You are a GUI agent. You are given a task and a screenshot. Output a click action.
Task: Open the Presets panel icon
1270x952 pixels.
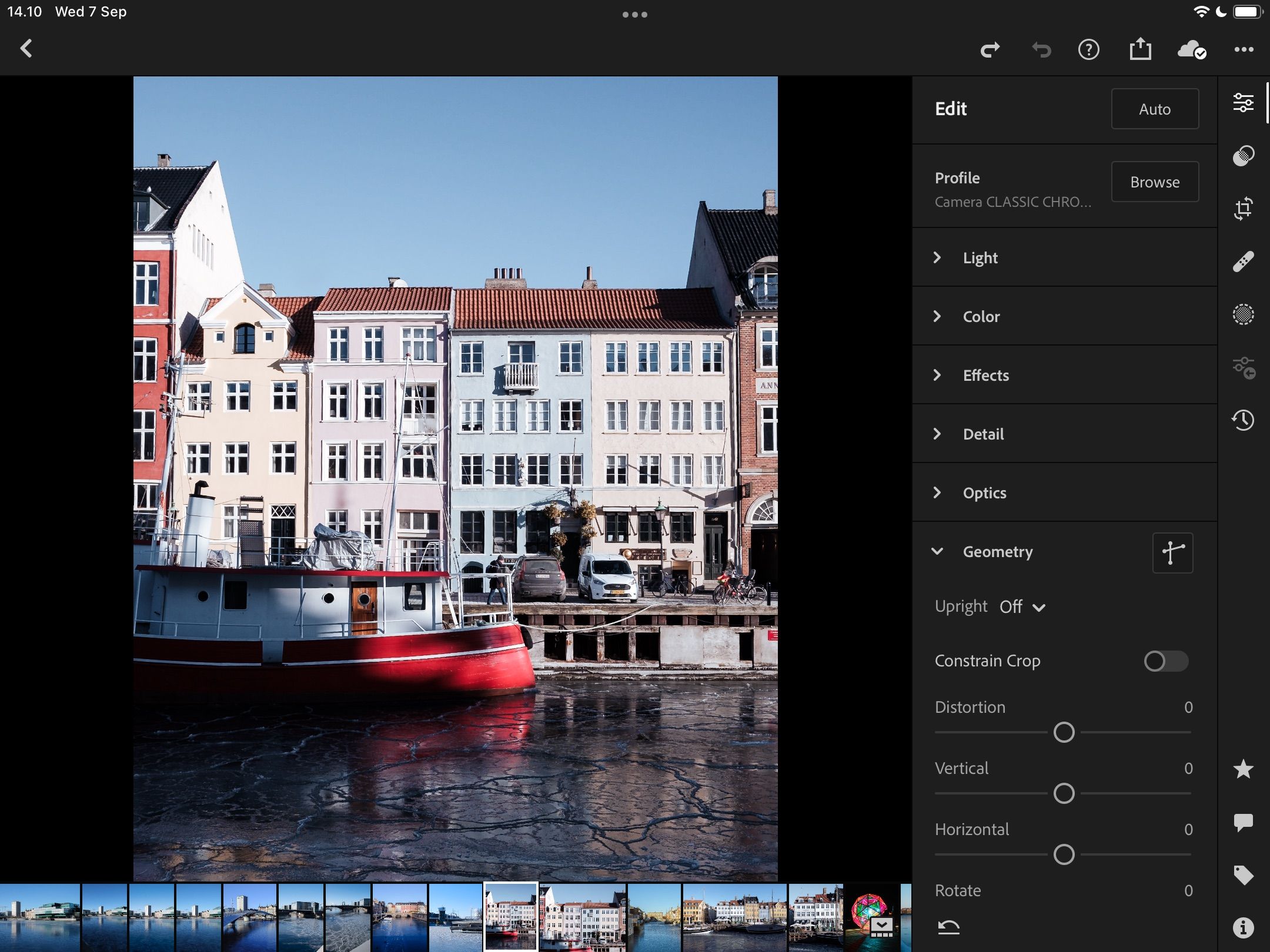pyautogui.click(x=1243, y=156)
